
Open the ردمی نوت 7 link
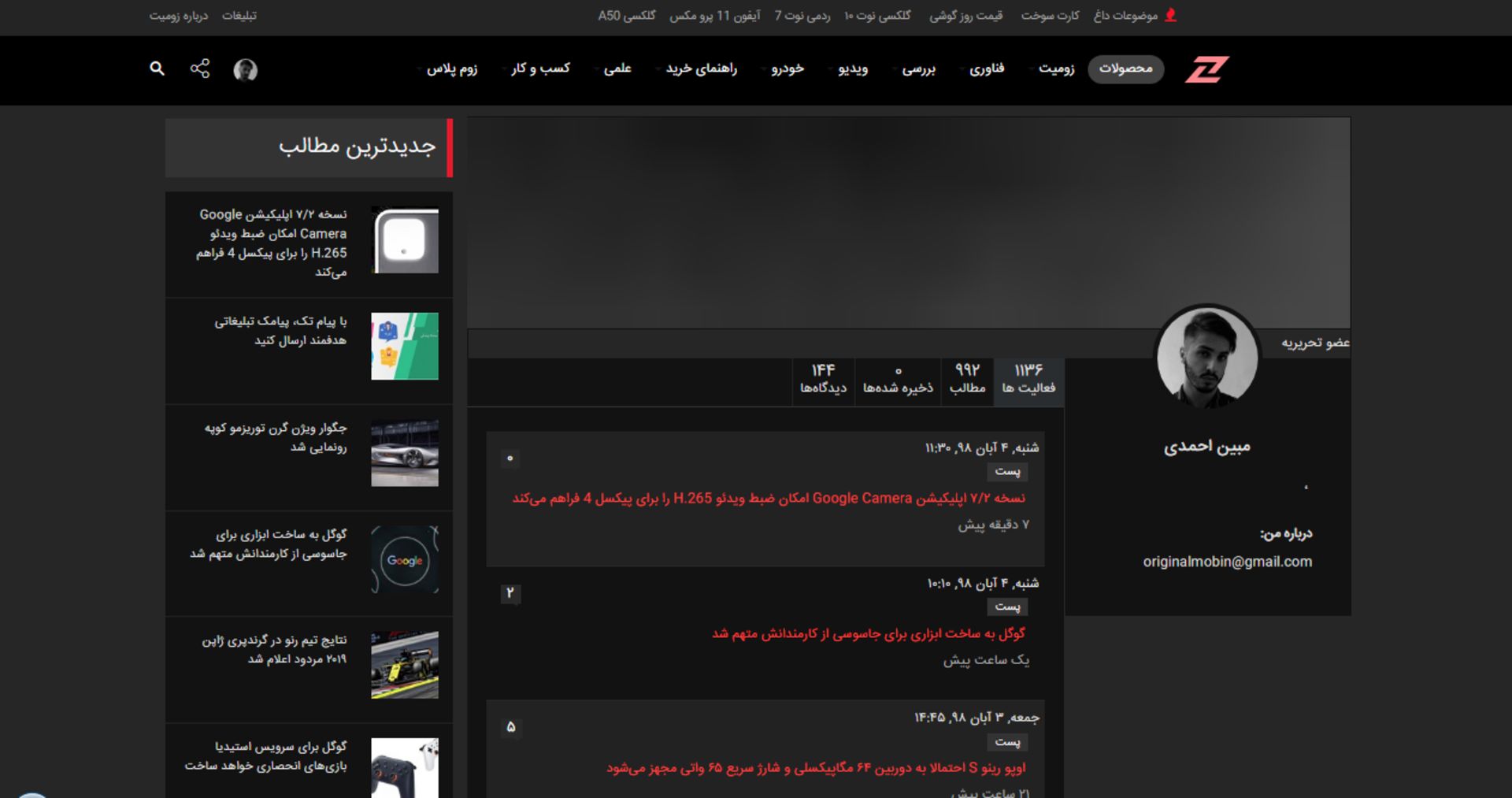(802, 16)
